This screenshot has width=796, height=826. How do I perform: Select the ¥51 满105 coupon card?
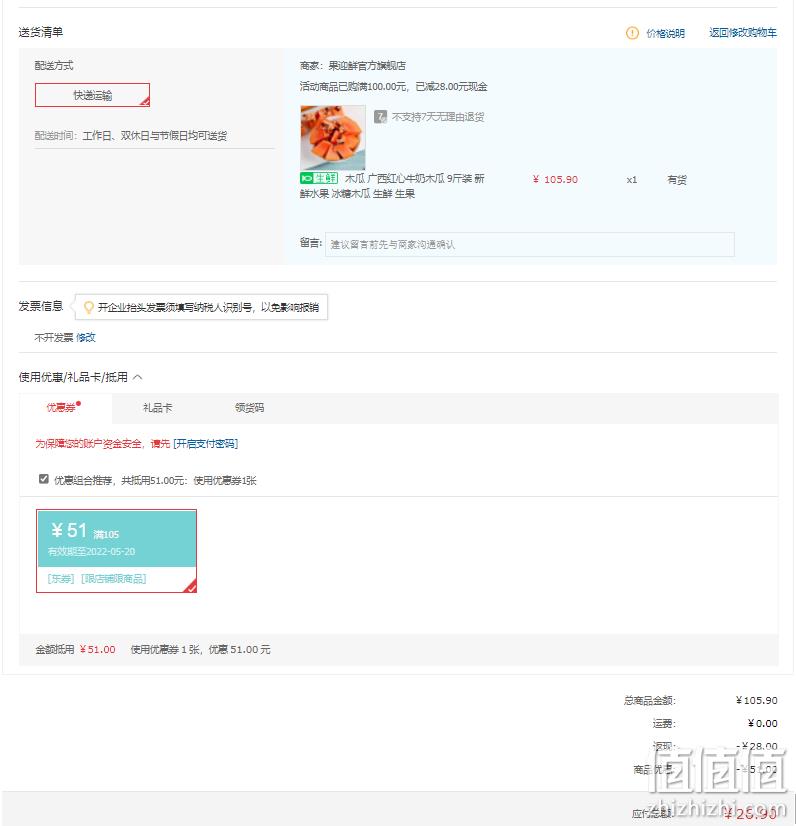[x=116, y=551]
